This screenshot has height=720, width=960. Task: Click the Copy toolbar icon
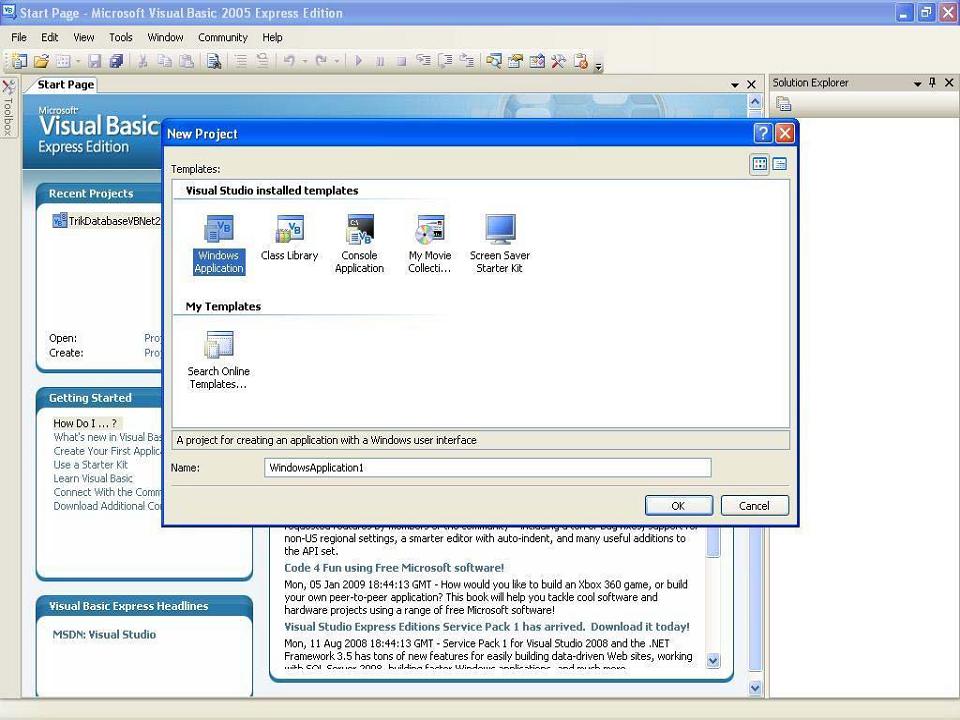pyautogui.click(x=164, y=61)
